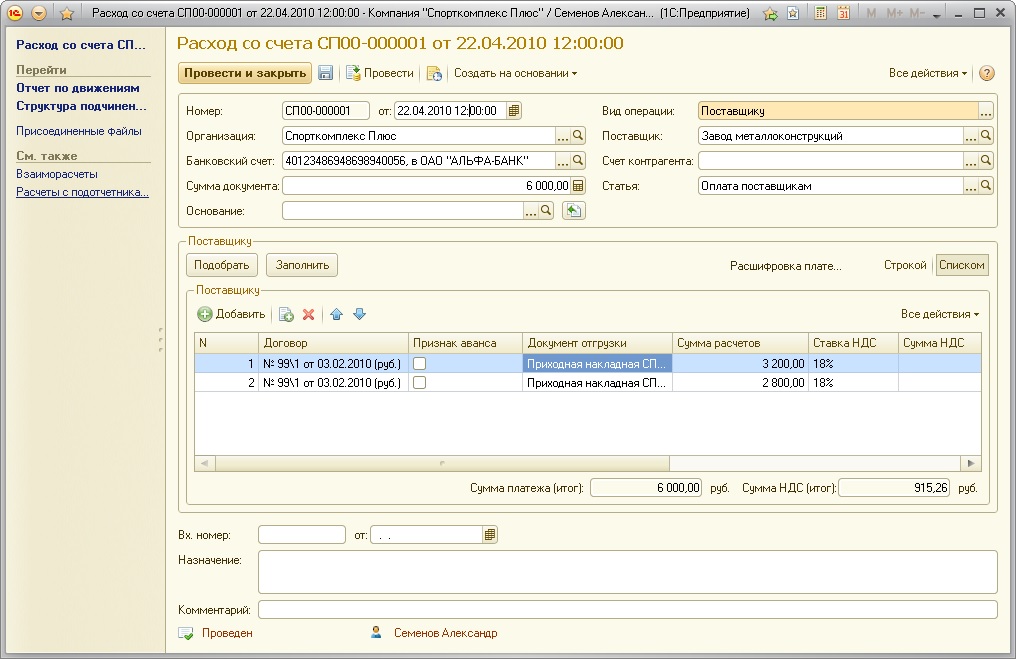Click the save document floppy disk icon
Viewport: 1016px width, 659px height.
pos(326,73)
